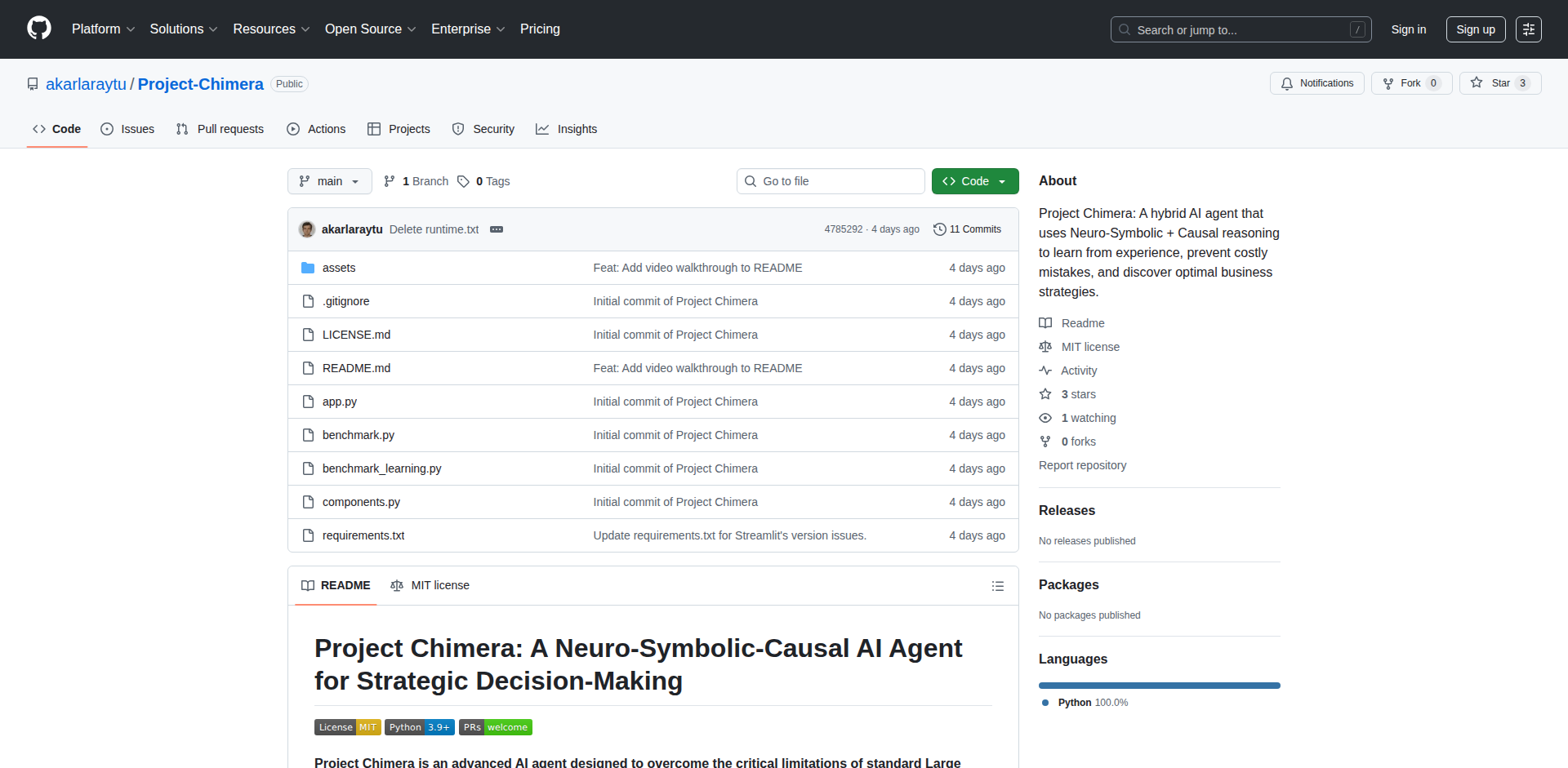
Task: Click the repository icon before akarlaraytu
Action: pyautogui.click(x=33, y=84)
